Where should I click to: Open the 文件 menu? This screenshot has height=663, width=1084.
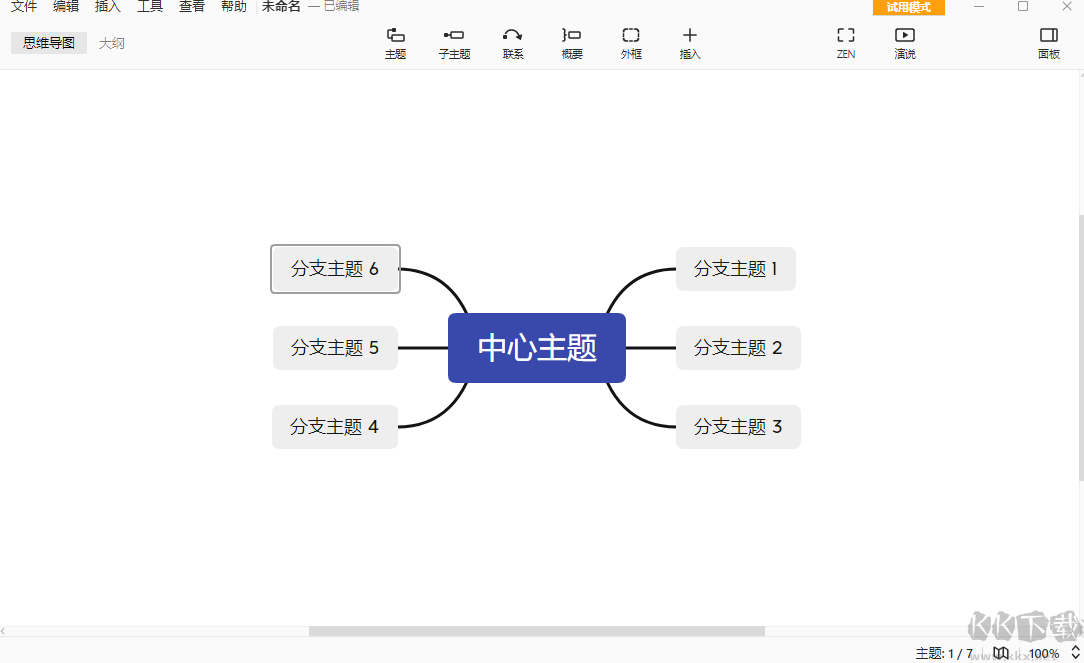point(23,6)
